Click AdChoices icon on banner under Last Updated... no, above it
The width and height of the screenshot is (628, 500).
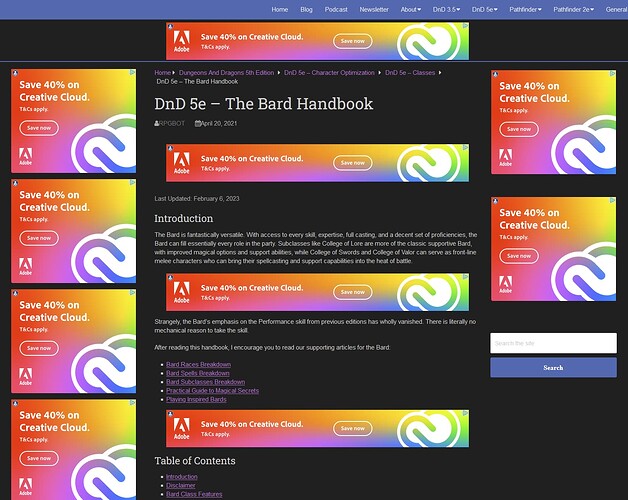pyautogui.click(x=466, y=147)
